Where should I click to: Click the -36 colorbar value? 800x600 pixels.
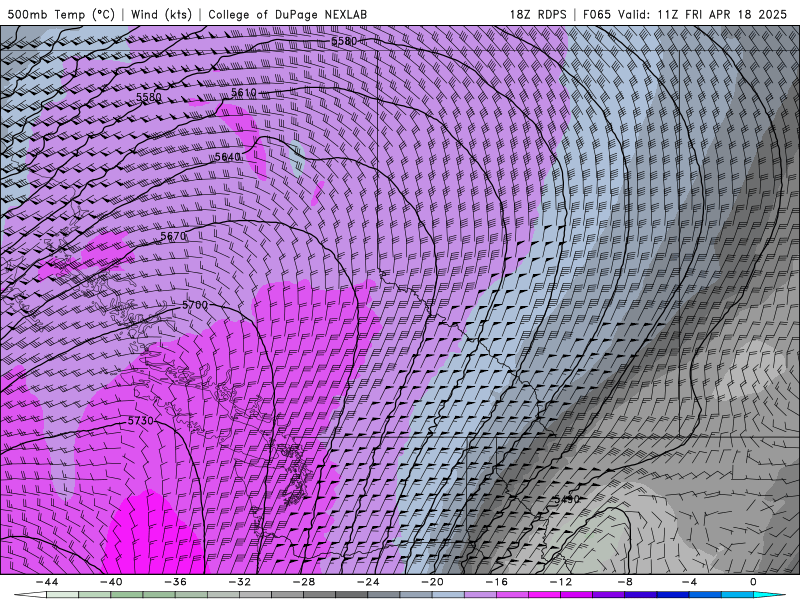(176, 582)
